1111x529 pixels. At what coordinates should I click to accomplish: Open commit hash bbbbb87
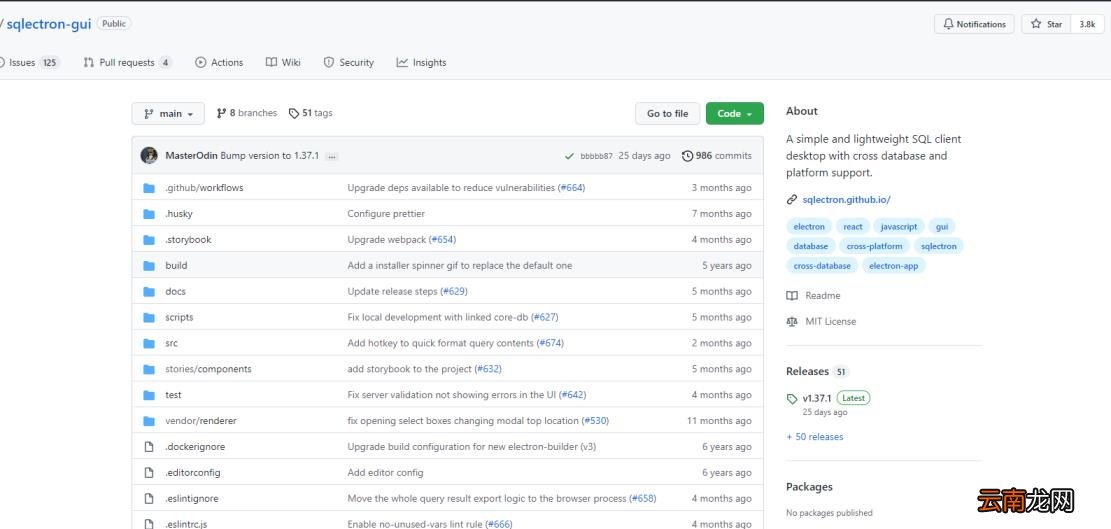click(x=596, y=156)
